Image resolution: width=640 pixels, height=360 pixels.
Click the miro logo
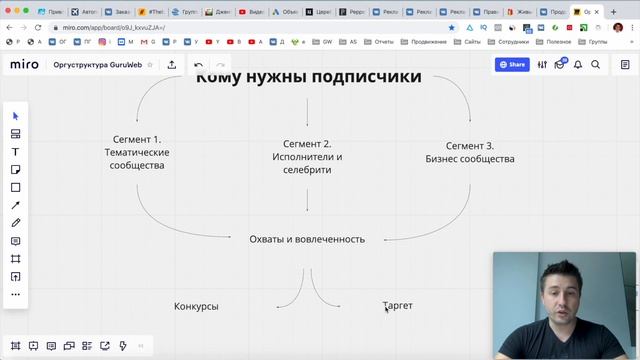pos(24,64)
